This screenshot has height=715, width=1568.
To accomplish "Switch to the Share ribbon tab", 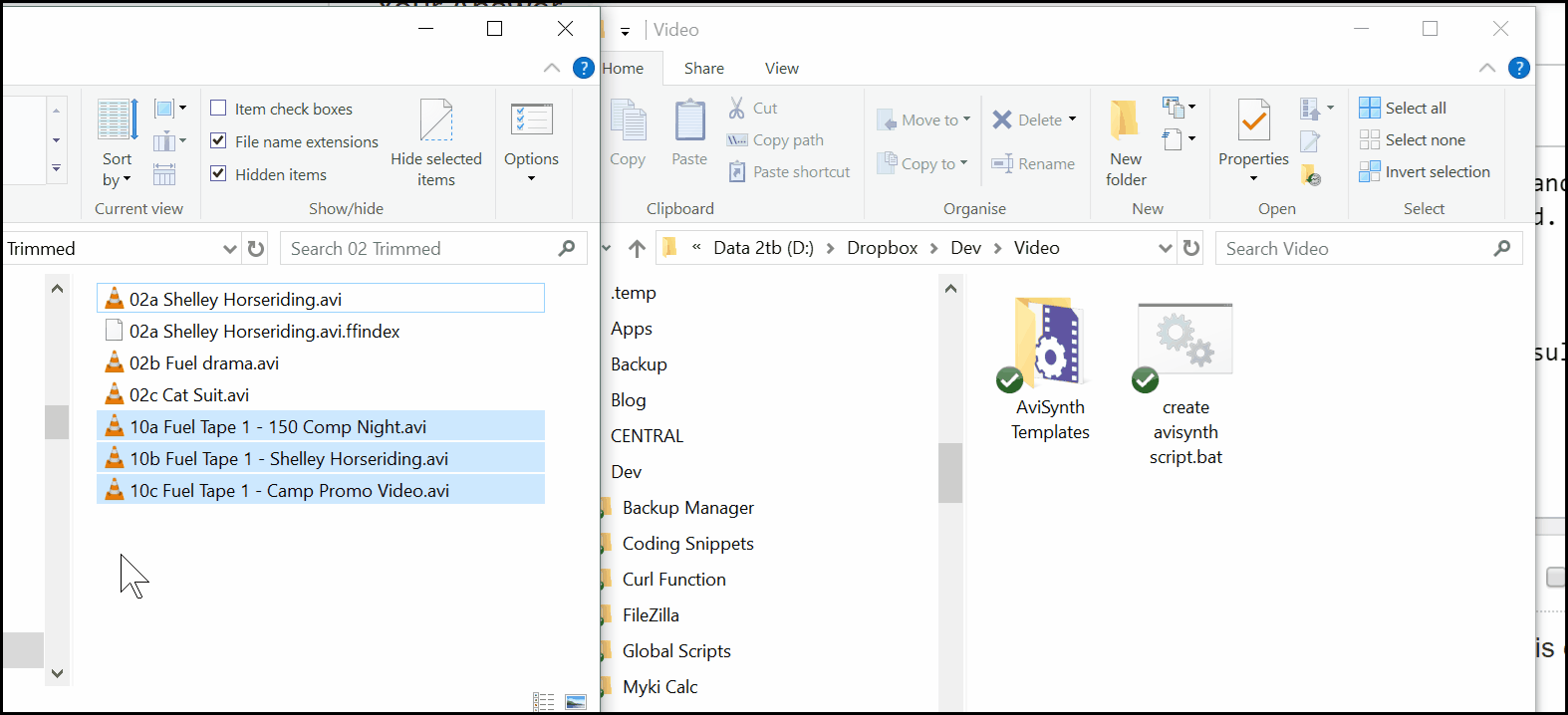I will point(704,68).
